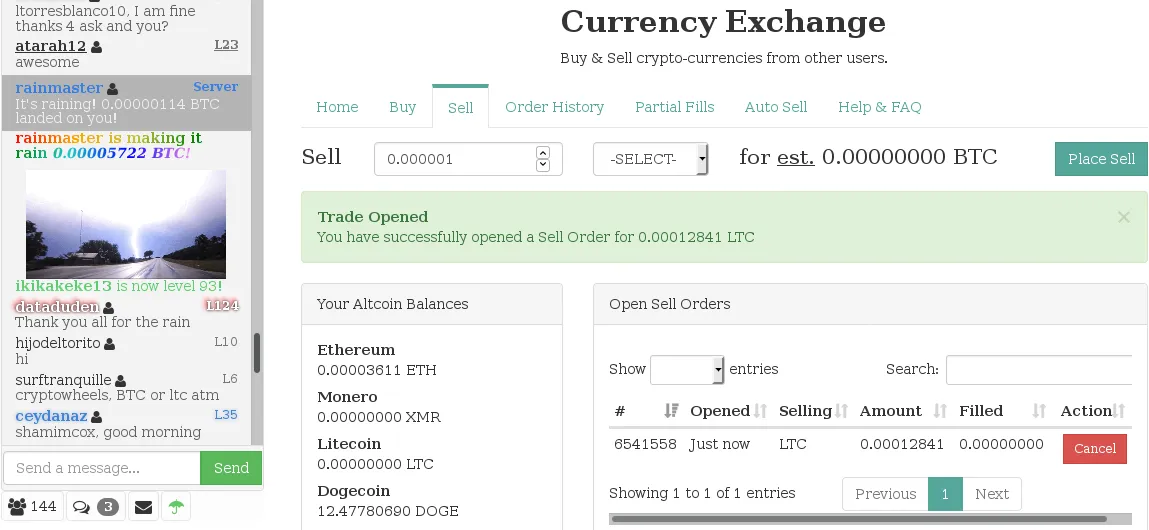Go to Next page of orders

pos(991,494)
